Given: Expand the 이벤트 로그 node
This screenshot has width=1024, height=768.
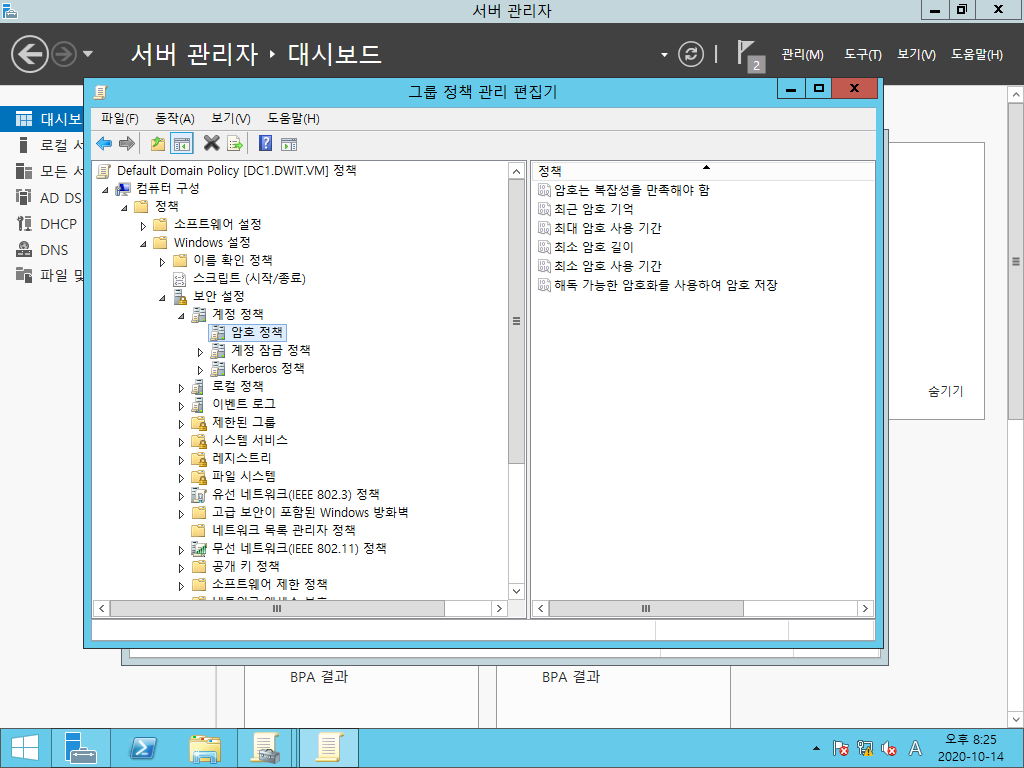Looking at the screenshot, I should tap(181, 406).
